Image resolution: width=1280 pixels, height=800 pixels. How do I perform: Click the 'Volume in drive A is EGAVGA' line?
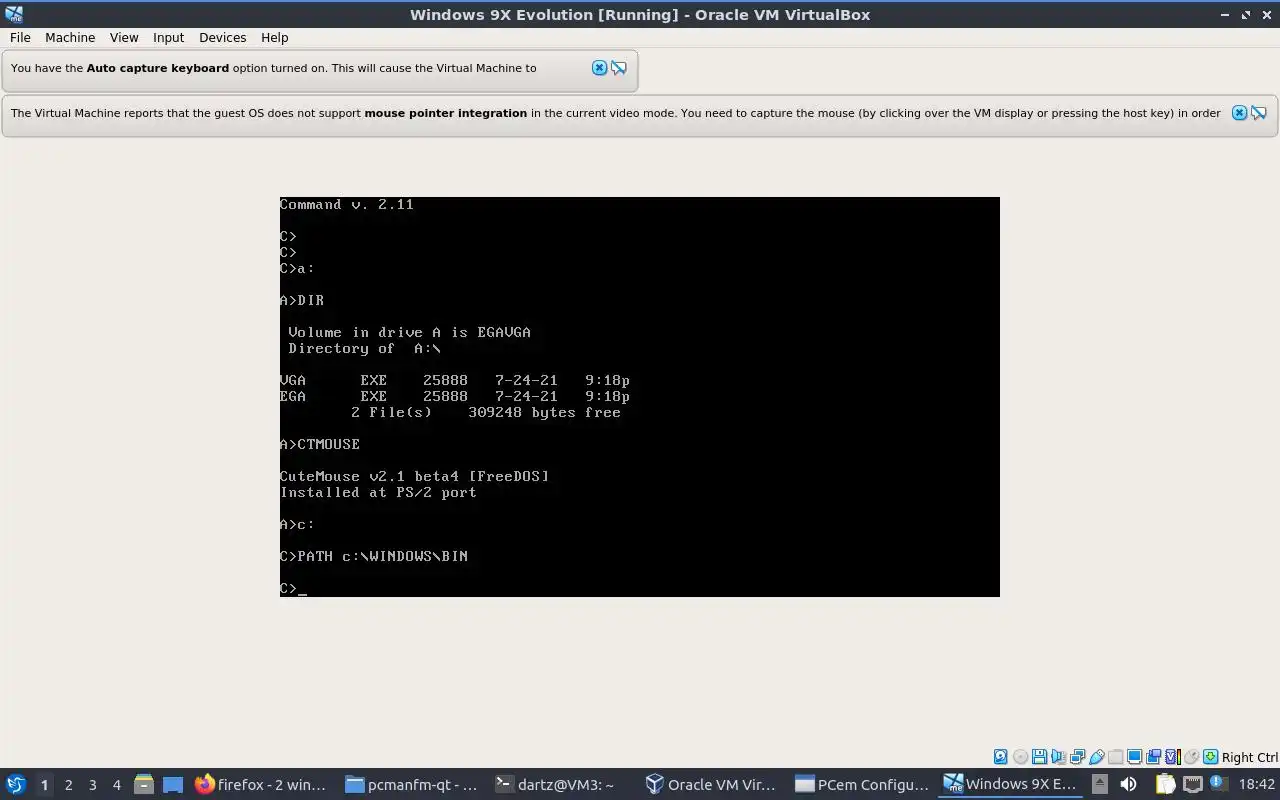point(409,332)
